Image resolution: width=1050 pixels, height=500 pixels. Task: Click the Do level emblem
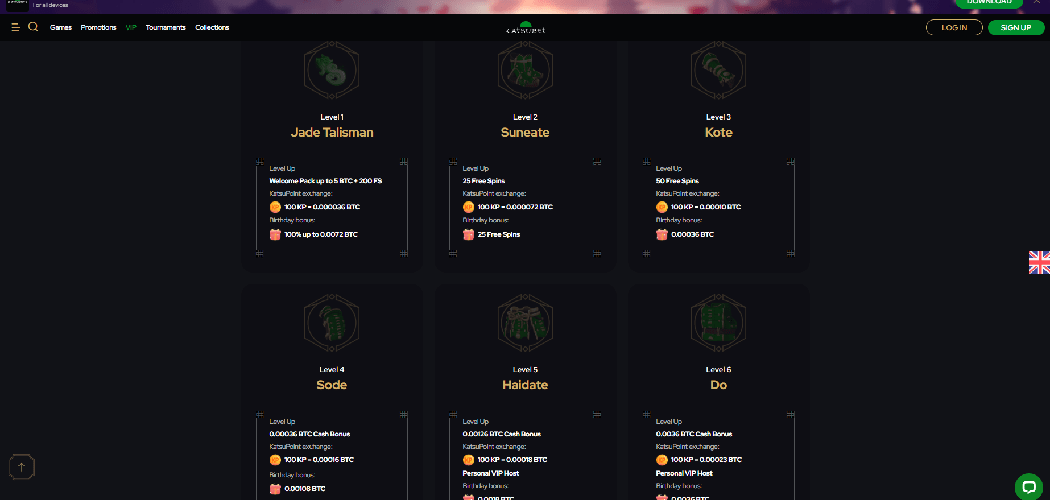click(718, 322)
